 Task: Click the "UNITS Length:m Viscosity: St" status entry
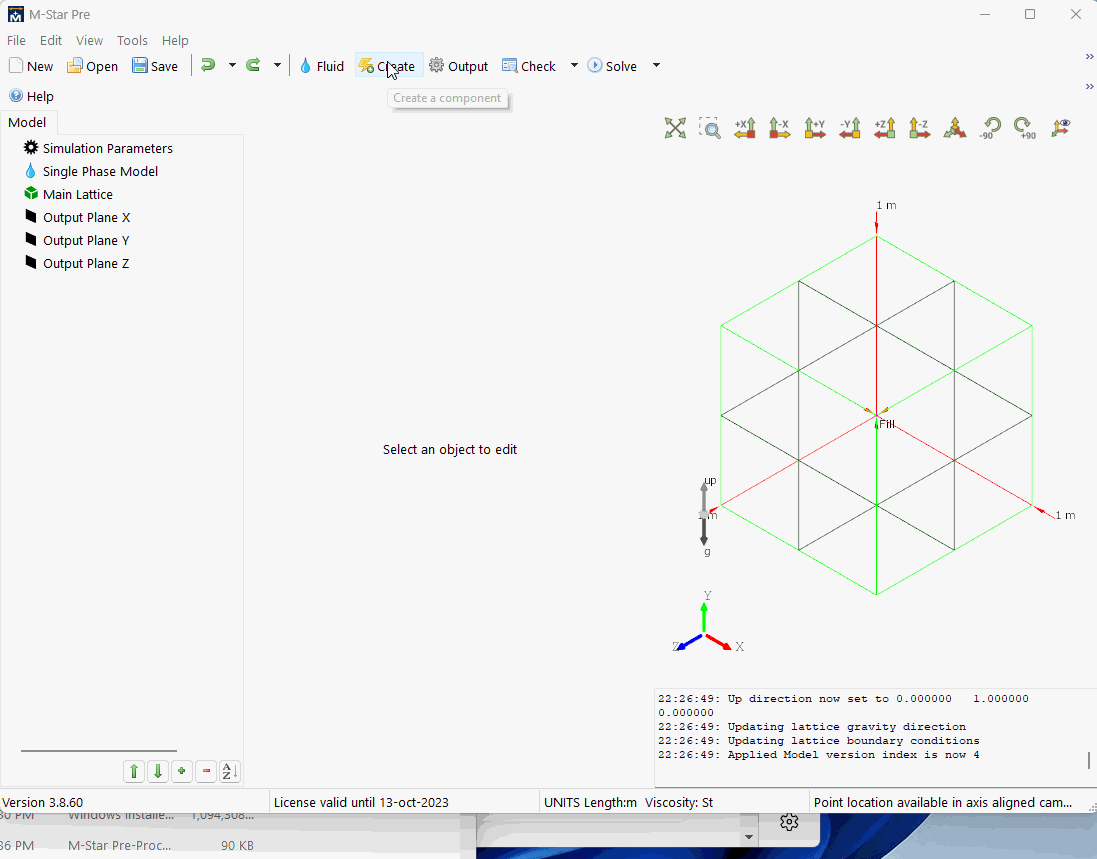[628, 802]
